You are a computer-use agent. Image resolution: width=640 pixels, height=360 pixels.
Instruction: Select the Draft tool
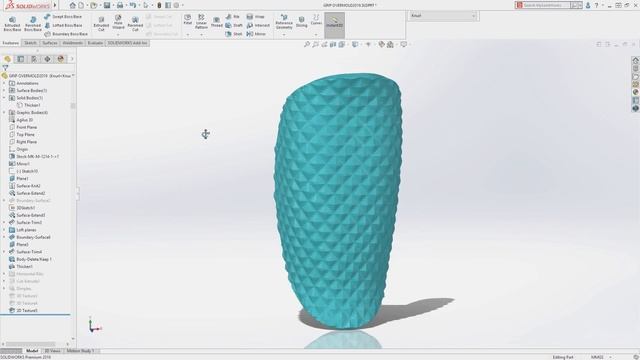(x=234, y=25)
